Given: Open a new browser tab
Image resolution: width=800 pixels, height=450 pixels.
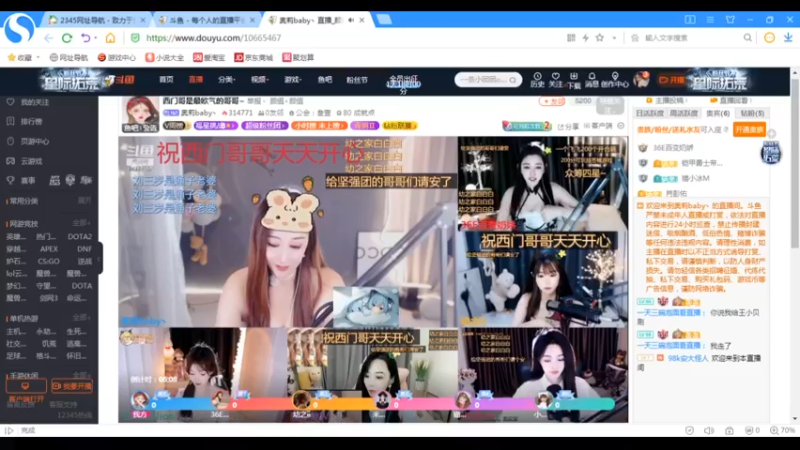Looking at the screenshot, I should point(384,19).
